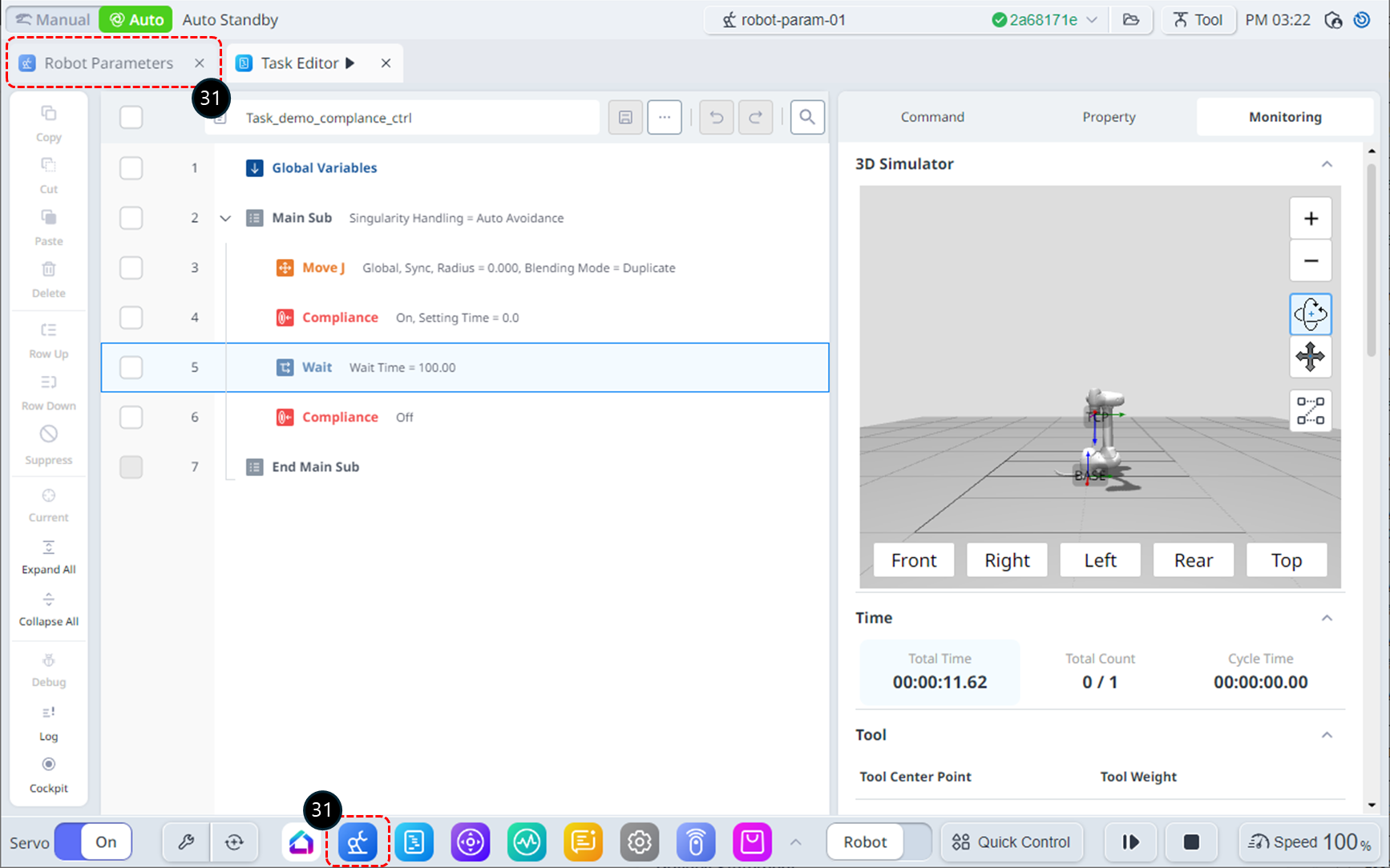Open the Home module in the dock

[x=301, y=842]
